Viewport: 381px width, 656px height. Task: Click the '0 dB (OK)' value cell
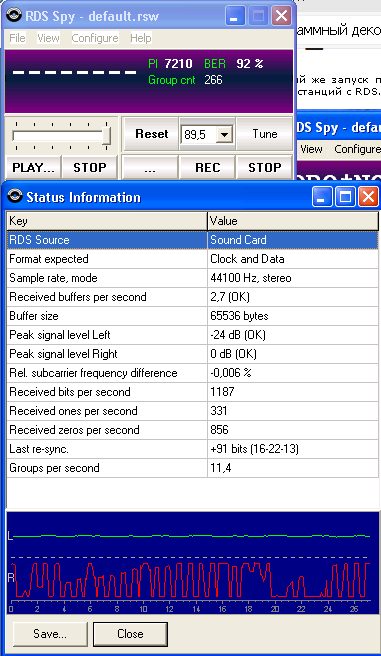tap(293, 354)
